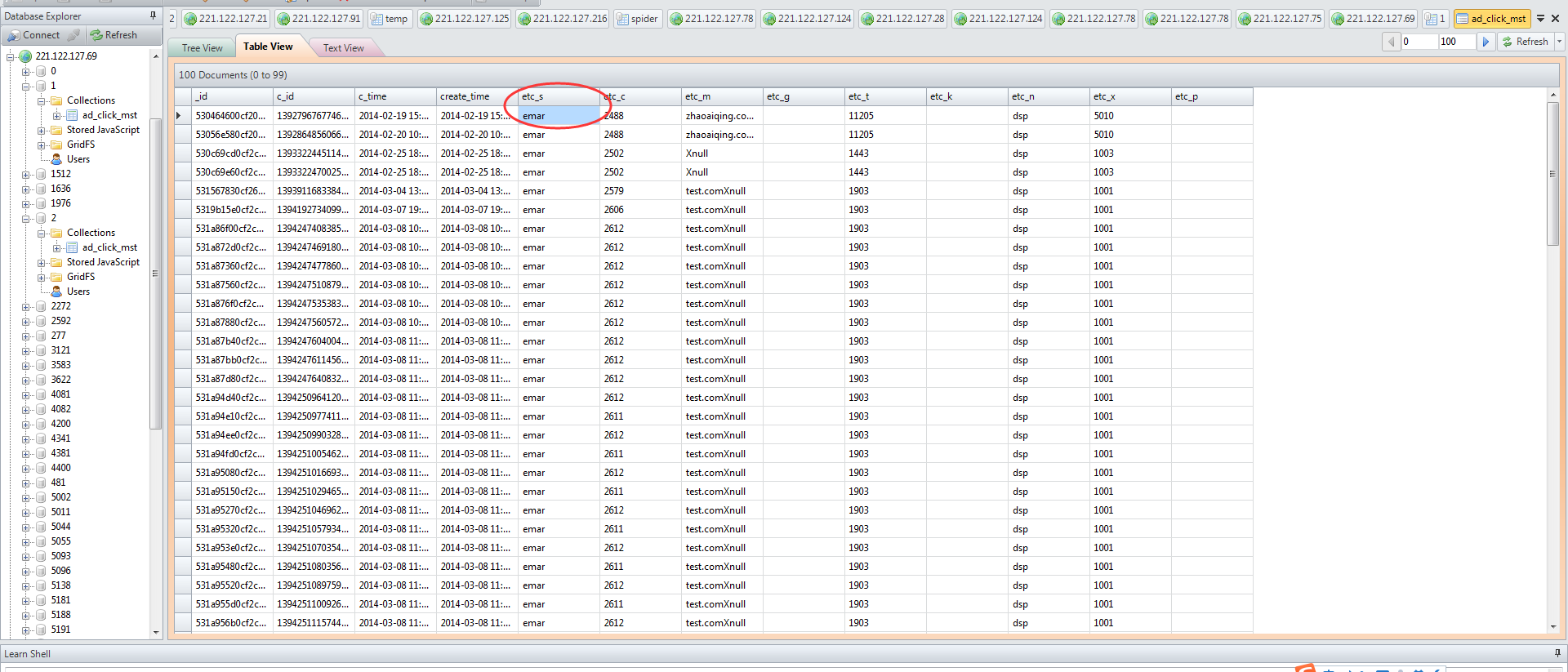Open the Refresh dropdown arrow in results toolbar
1568x672 pixels.
click(x=1559, y=42)
